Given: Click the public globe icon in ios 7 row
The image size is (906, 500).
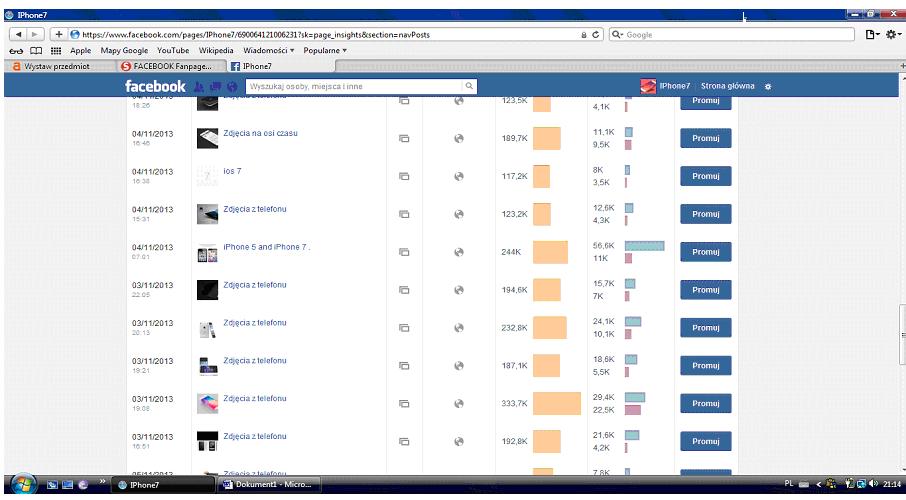Looking at the screenshot, I should point(459,176).
